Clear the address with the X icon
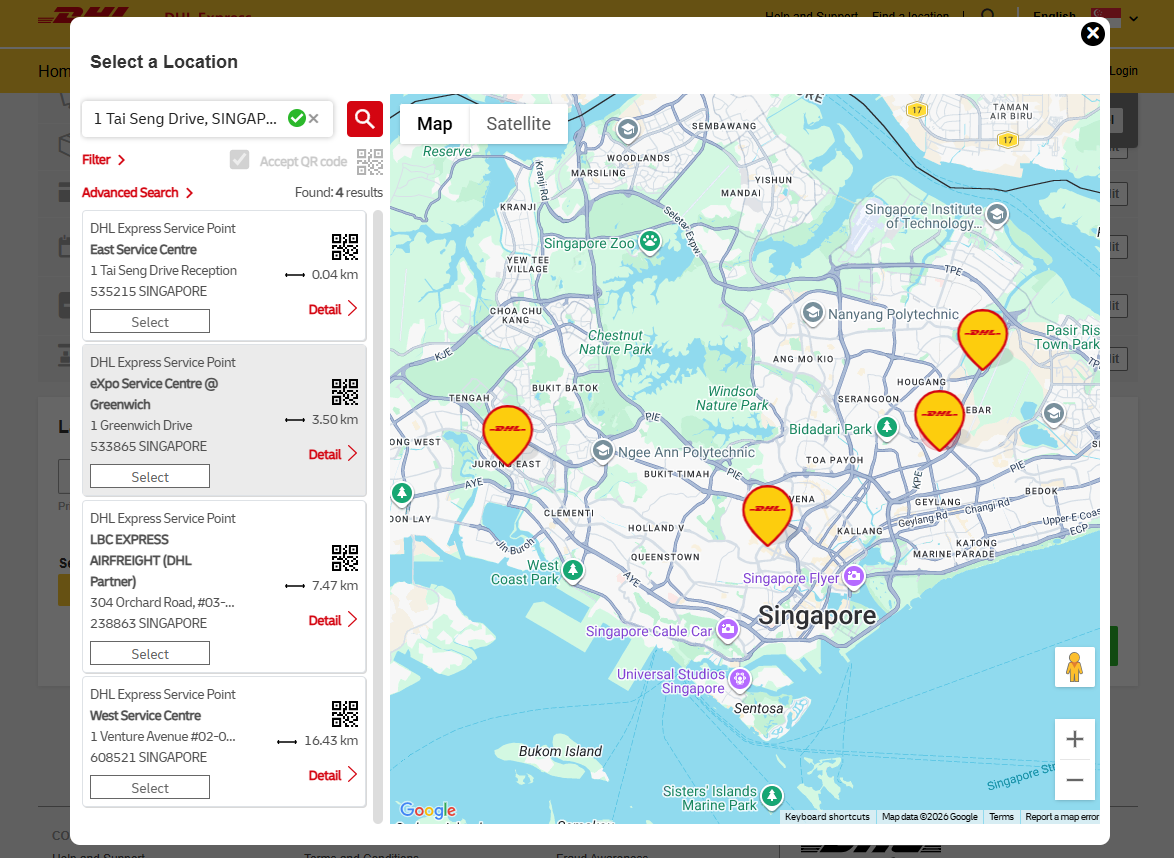 click(314, 118)
